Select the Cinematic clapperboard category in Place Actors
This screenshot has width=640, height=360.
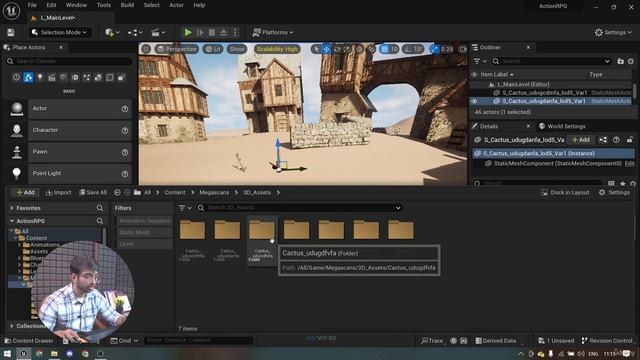pyautogui.click(x=51, y=77)
